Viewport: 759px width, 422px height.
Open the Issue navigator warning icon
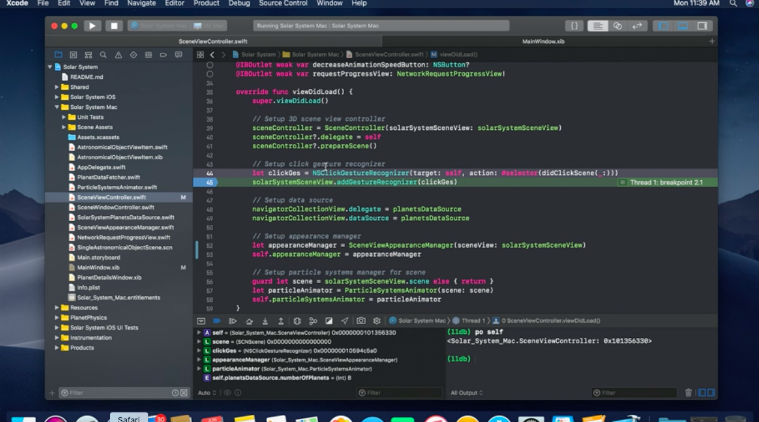pyautogui.click(x=118, y=55)
